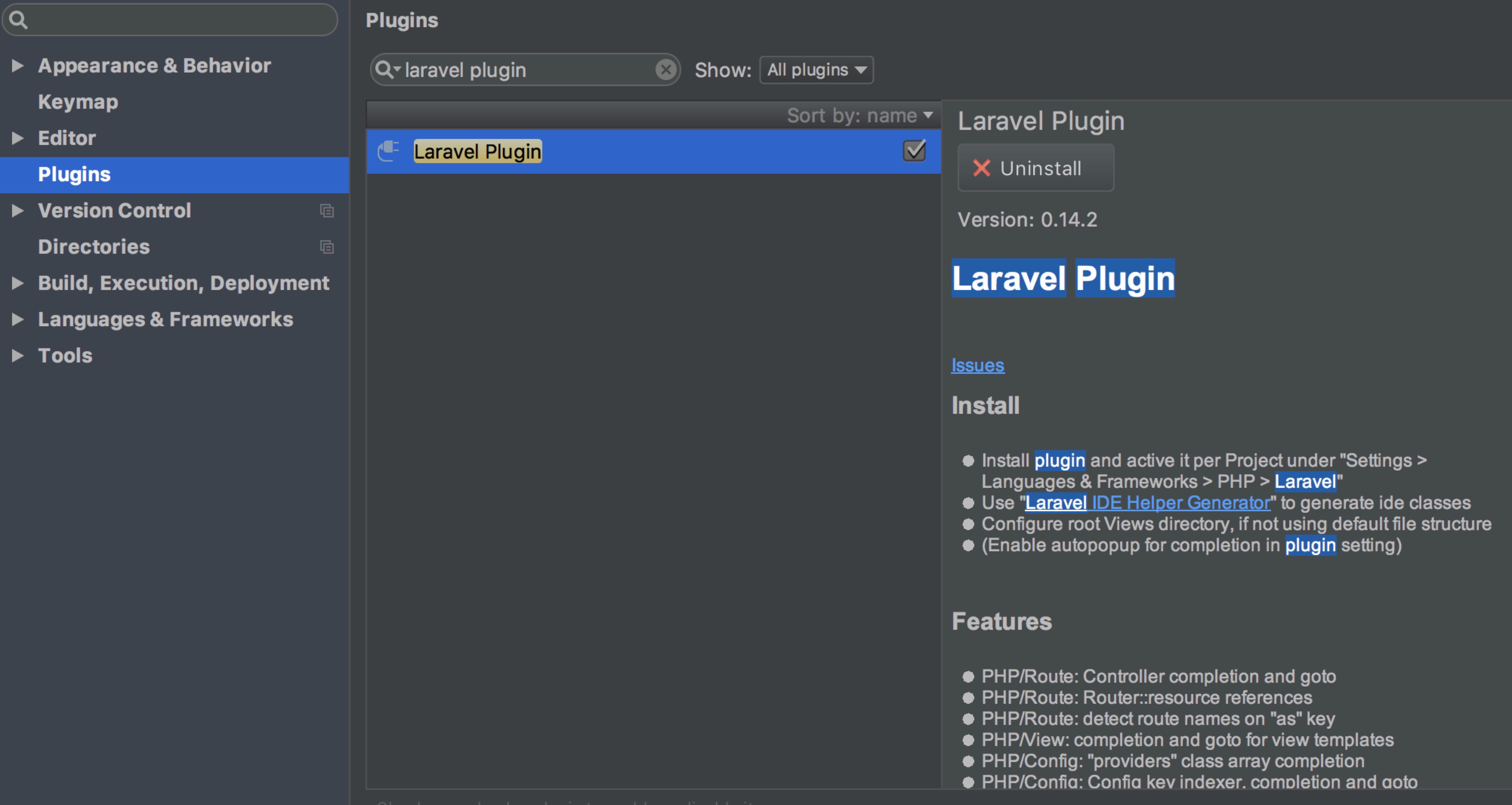Disable the Laravel Plugin checkbox
The image size is (1512, 805).
click(914, 151)
